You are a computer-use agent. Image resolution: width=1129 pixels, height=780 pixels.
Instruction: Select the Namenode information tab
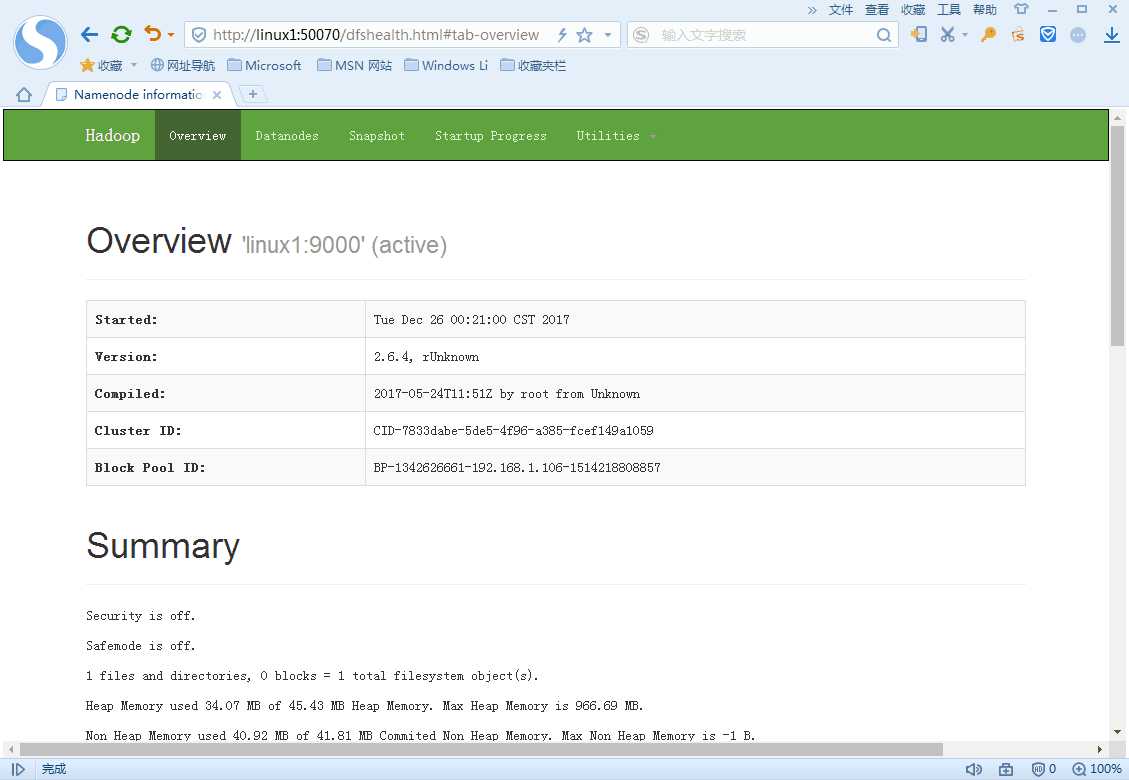(137, 94)
